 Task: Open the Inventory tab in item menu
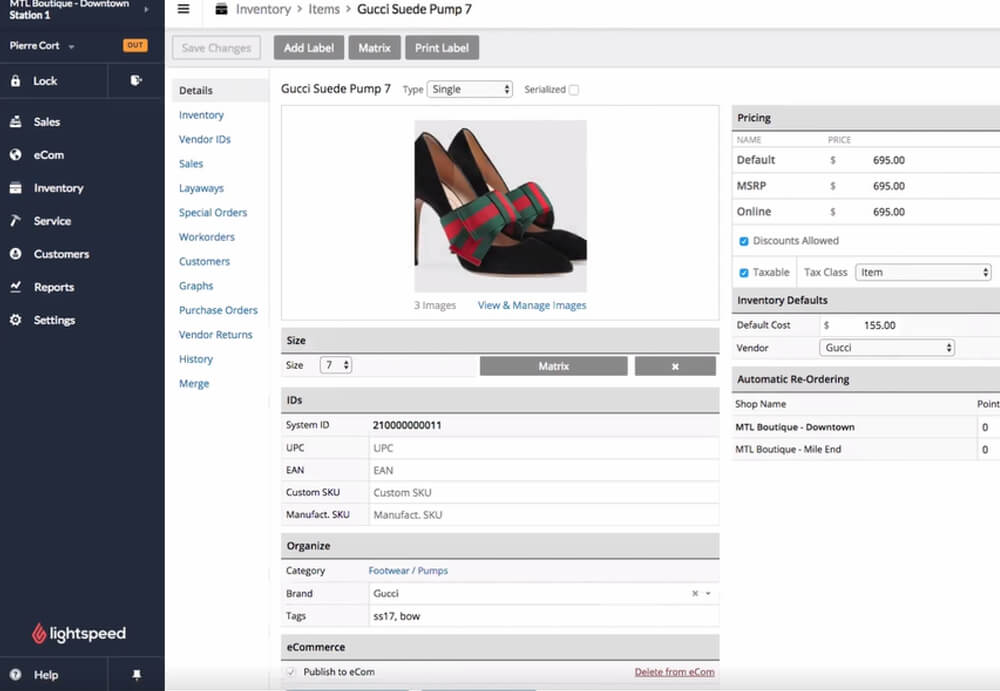201,115
